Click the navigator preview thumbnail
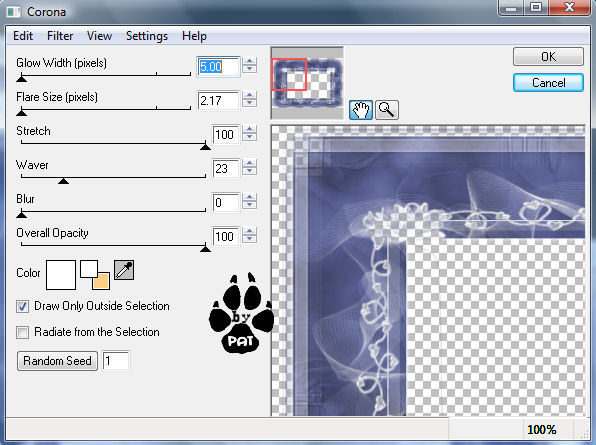The image size is (596, 445). click(x=307, y=83)
